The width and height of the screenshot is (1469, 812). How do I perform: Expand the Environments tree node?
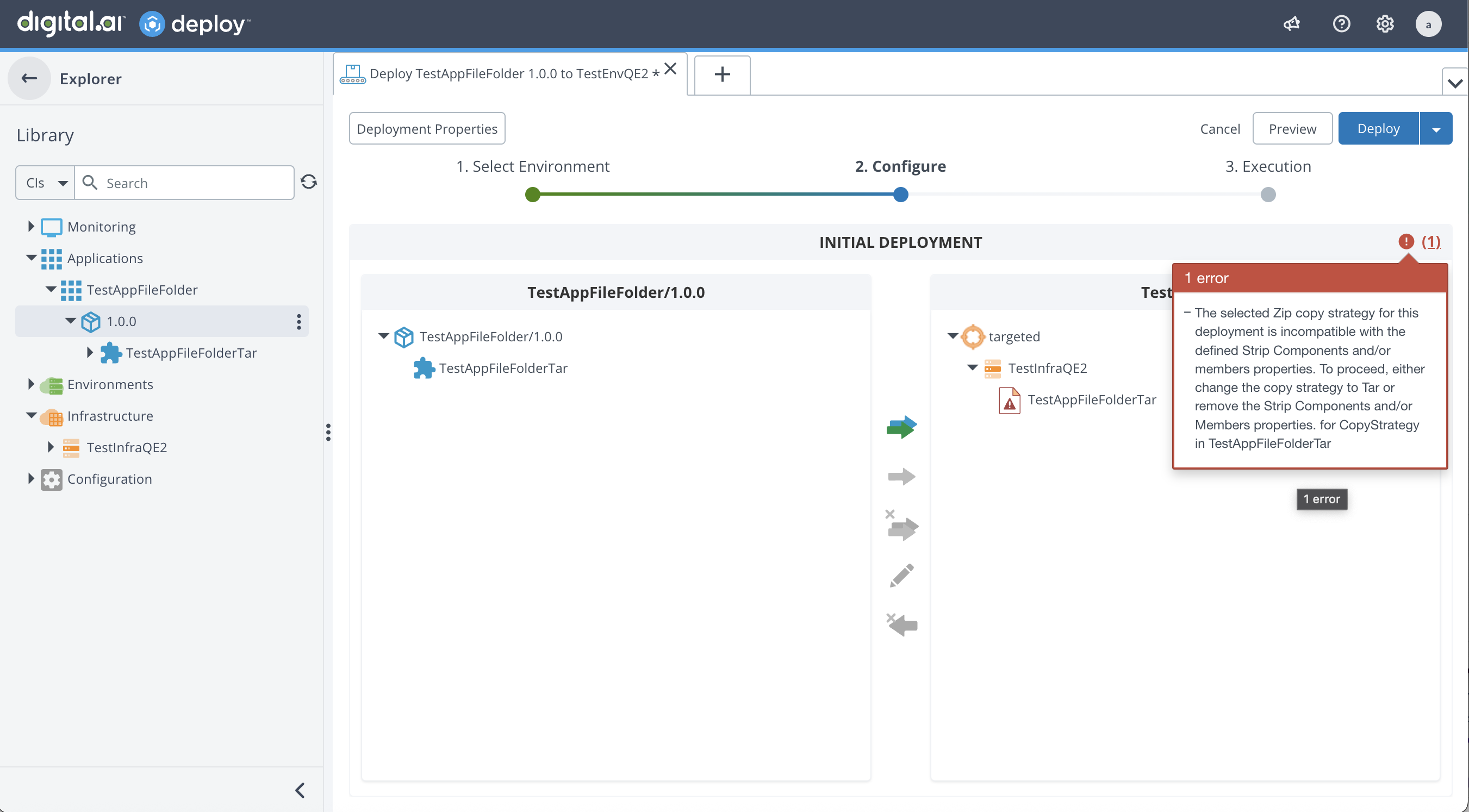[x=31, y=384]
